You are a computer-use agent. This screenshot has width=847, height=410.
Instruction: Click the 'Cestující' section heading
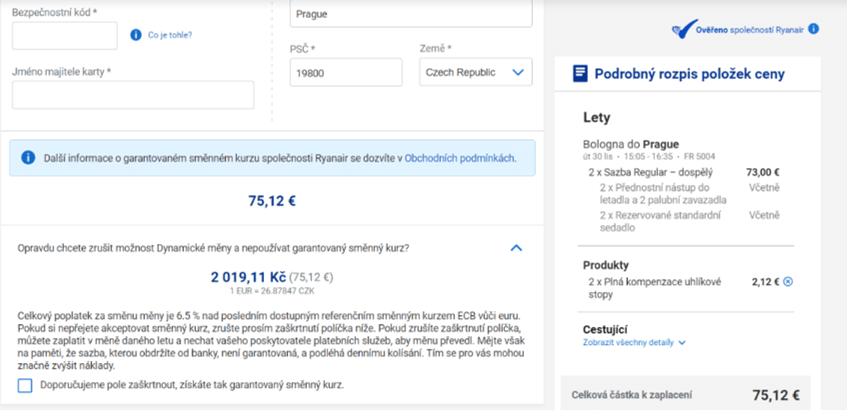click(x=605, y=329)
